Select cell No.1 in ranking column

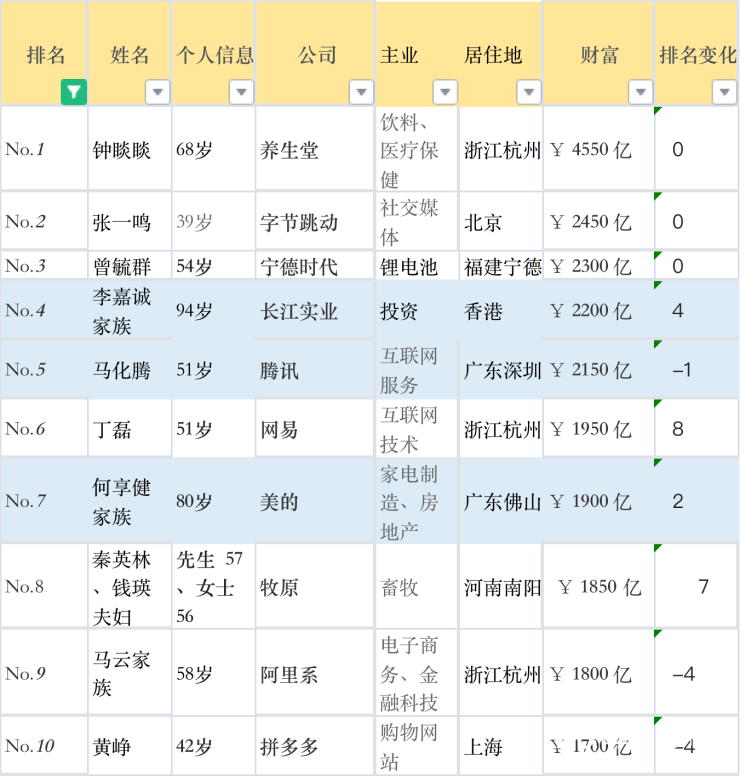click(44, 148)
